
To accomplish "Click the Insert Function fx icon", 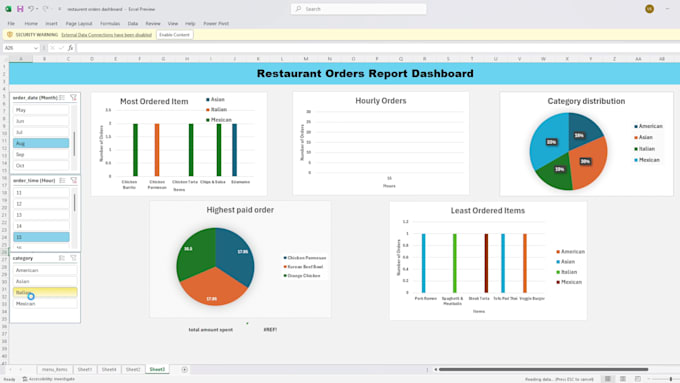I will (70, 48).
